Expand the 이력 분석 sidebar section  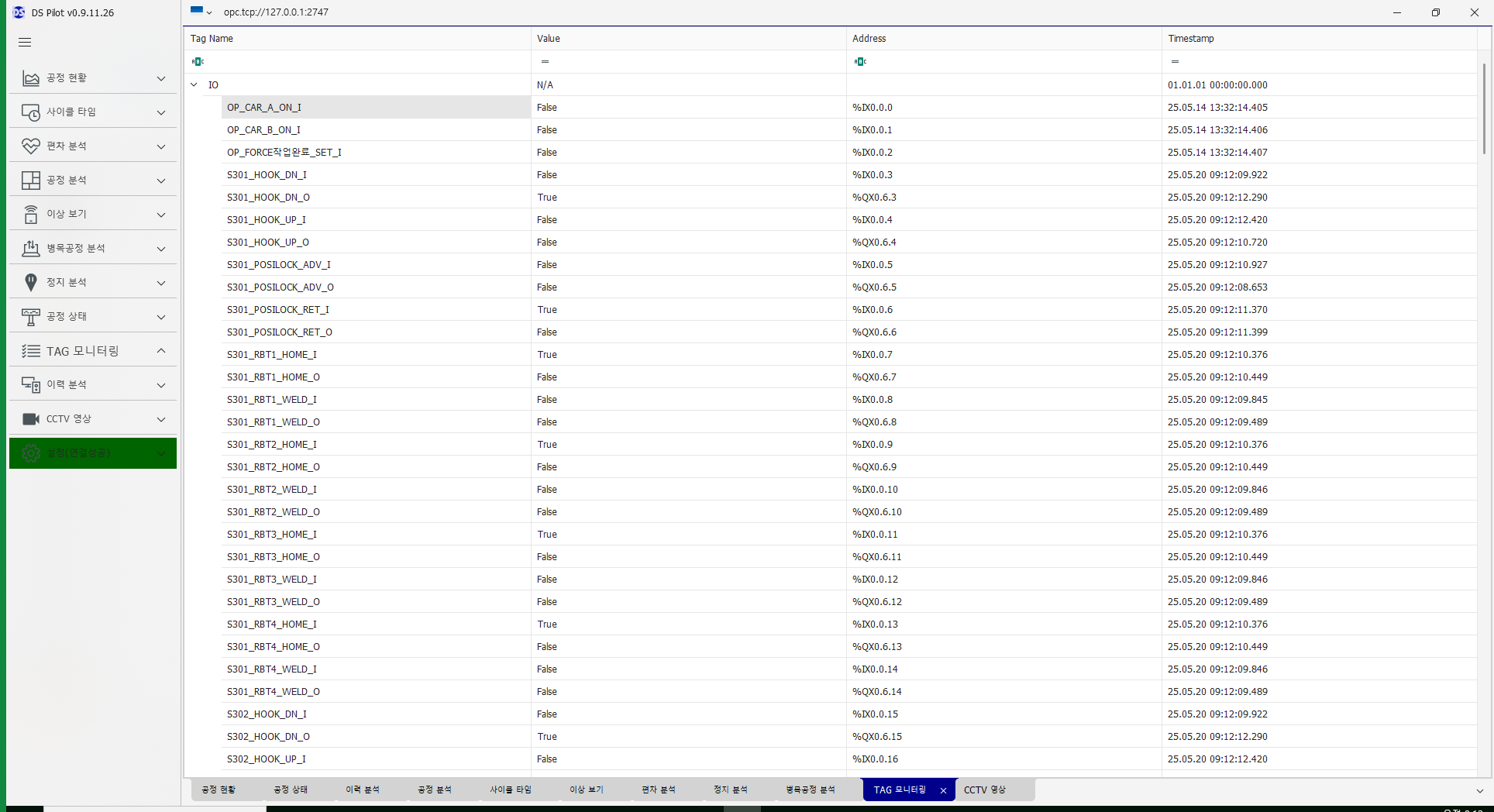[x=161, y=385]
